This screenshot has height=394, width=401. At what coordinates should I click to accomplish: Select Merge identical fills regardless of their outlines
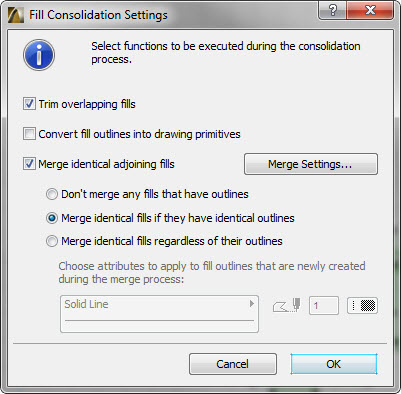click(52, 241)
